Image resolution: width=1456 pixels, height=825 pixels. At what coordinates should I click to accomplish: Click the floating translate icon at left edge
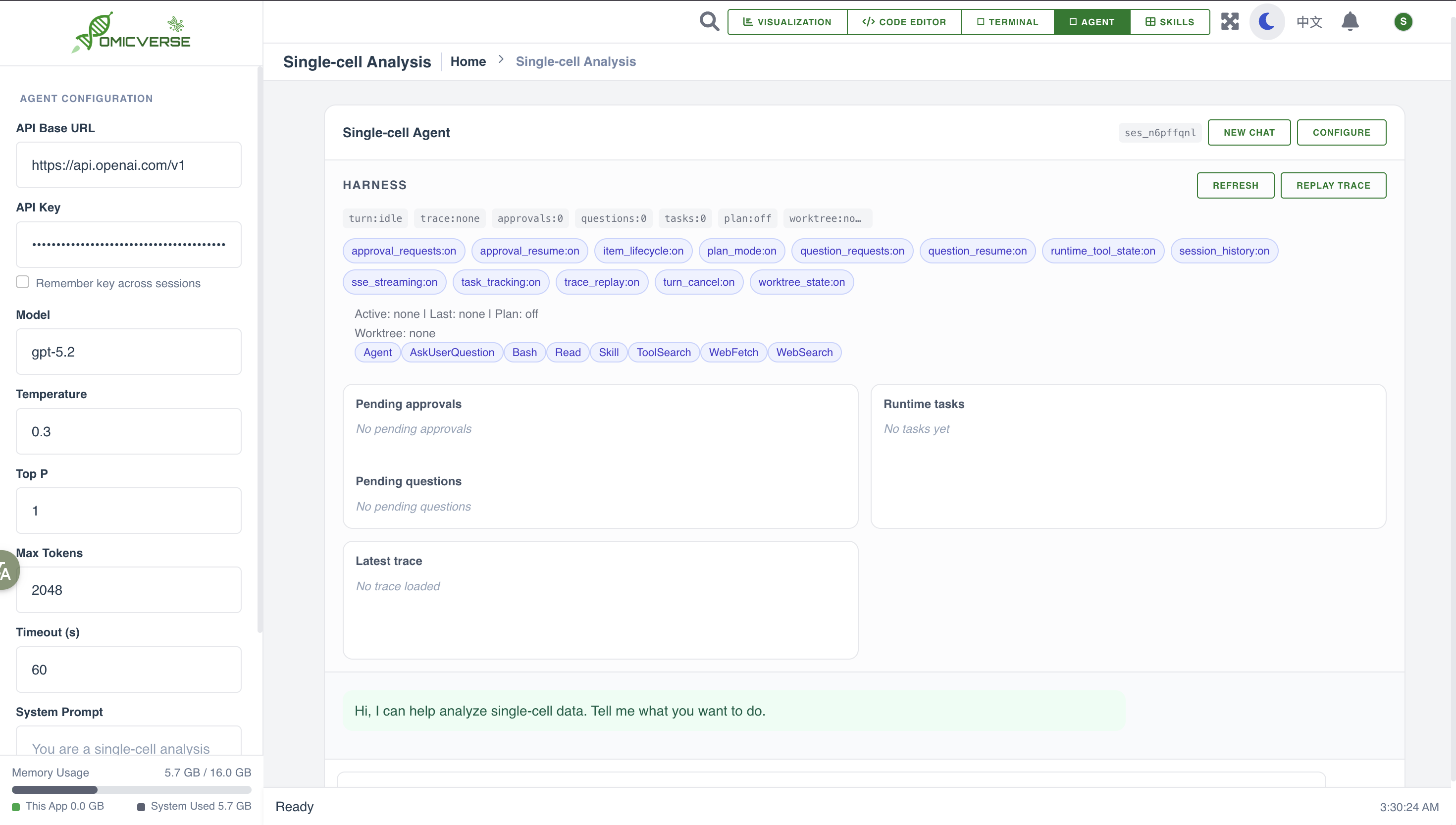pos(7,570)
